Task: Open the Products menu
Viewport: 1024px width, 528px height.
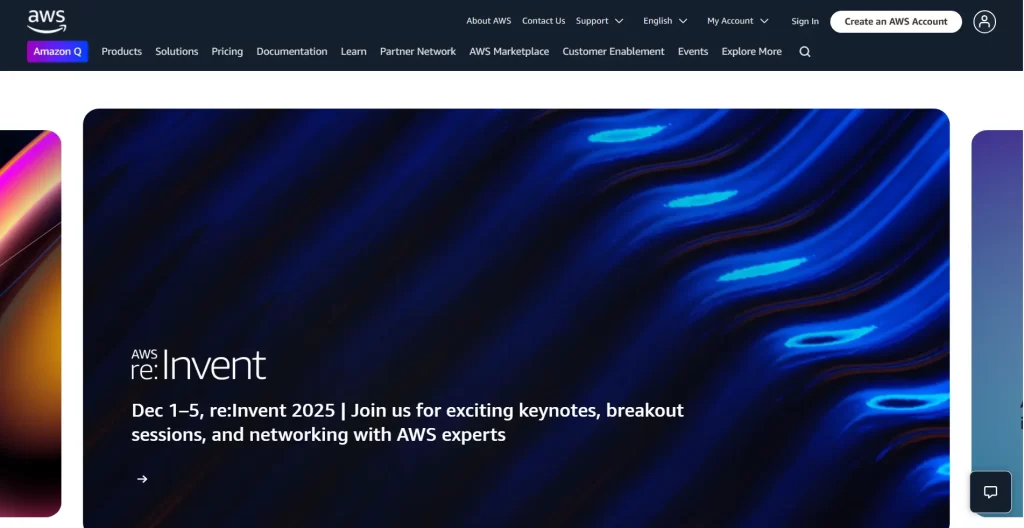Action: tap(121, 52)
